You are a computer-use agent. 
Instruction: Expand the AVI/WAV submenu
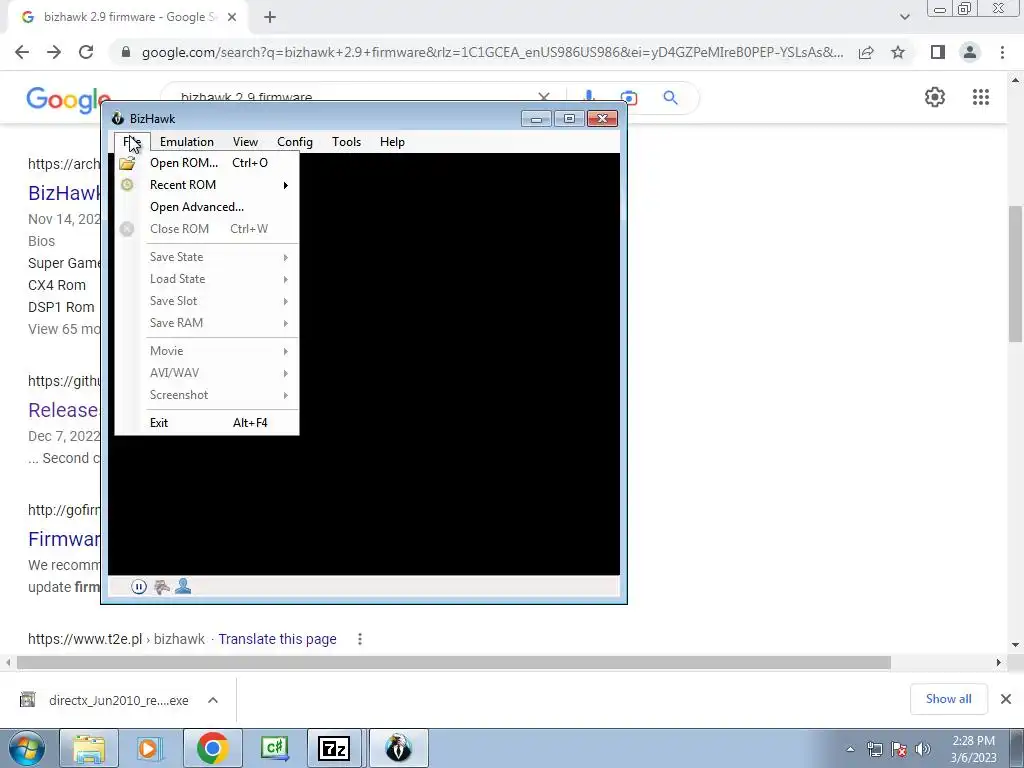click(x=207, y=373)
